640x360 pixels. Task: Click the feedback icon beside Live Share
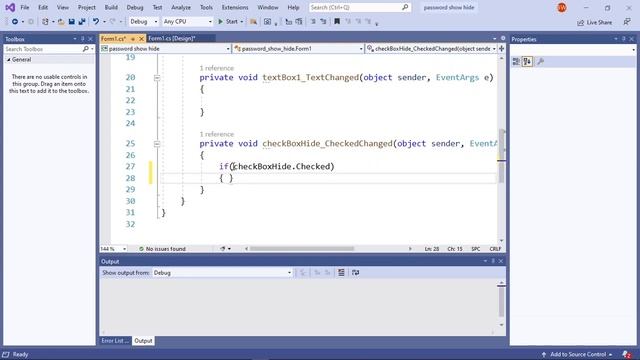point(627,22)
